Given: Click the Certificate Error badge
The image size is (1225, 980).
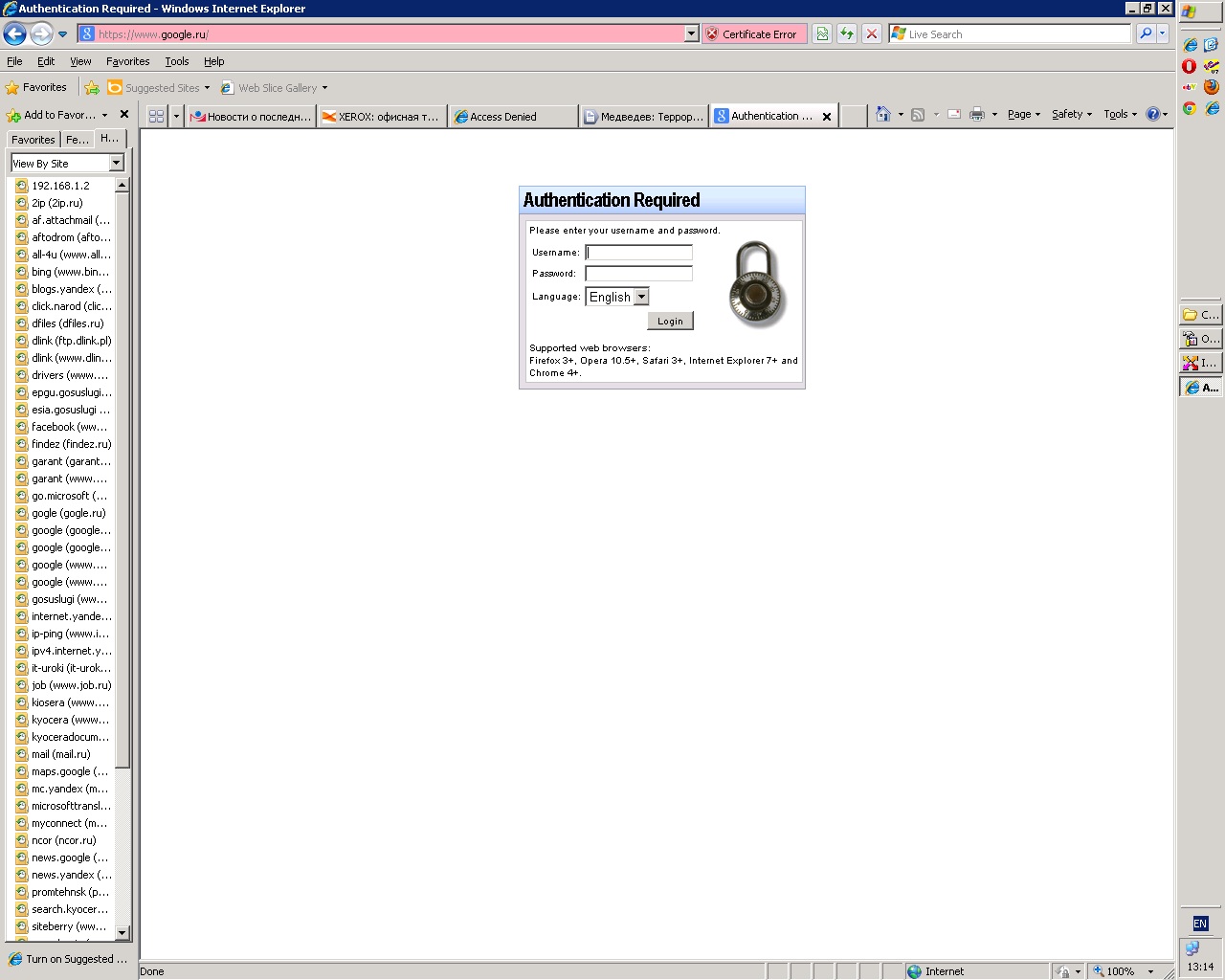Looking at the screenshot, I should click(754, 34).
